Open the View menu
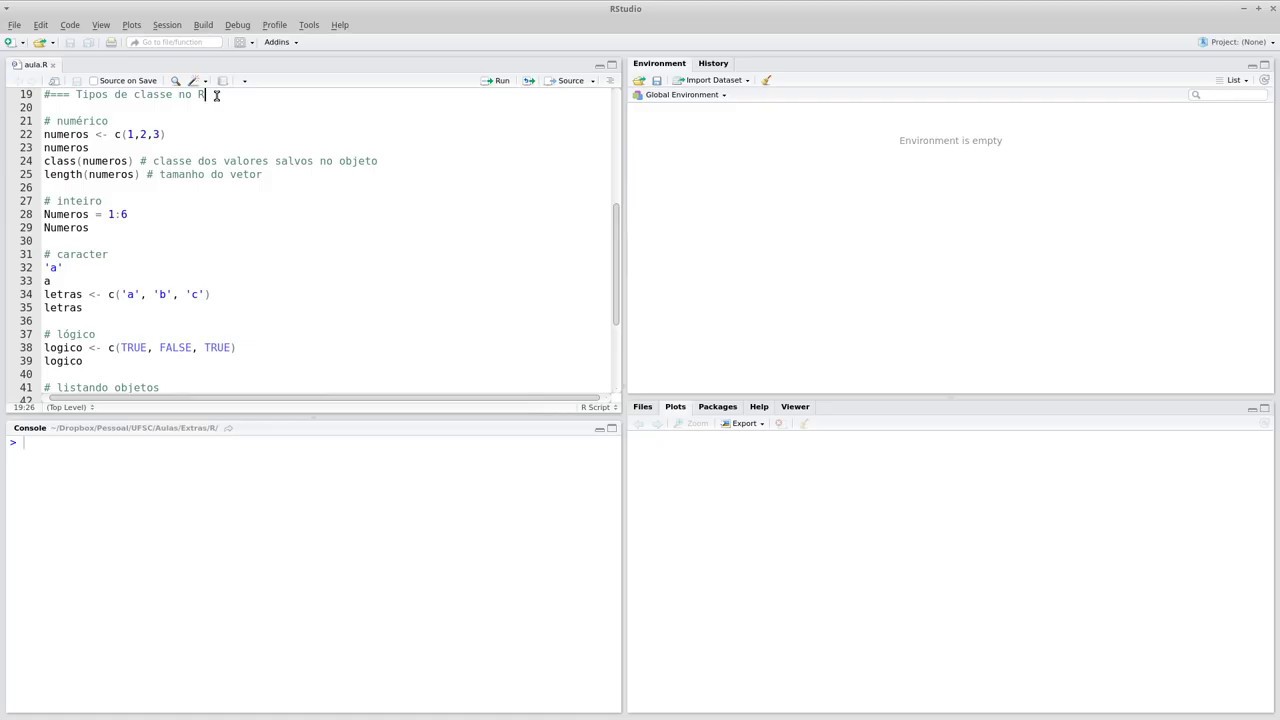The width and height of the screenshot is (1280, 720). pyautogui.click(x=101, y=25)
